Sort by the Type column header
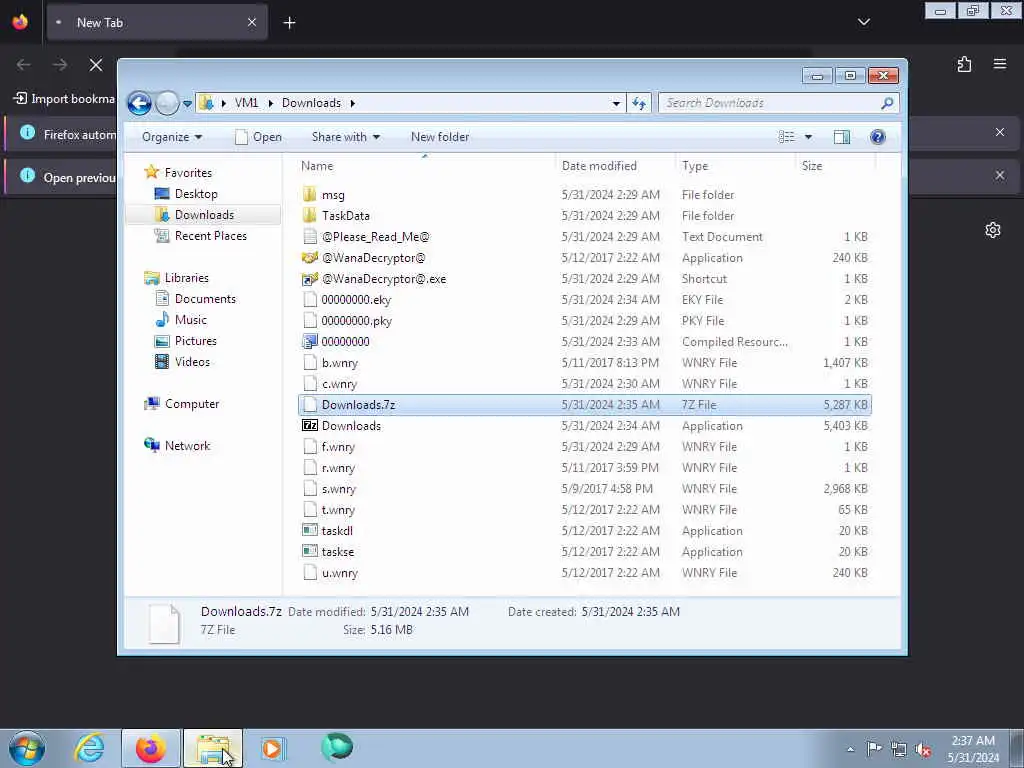 [695, 166]
